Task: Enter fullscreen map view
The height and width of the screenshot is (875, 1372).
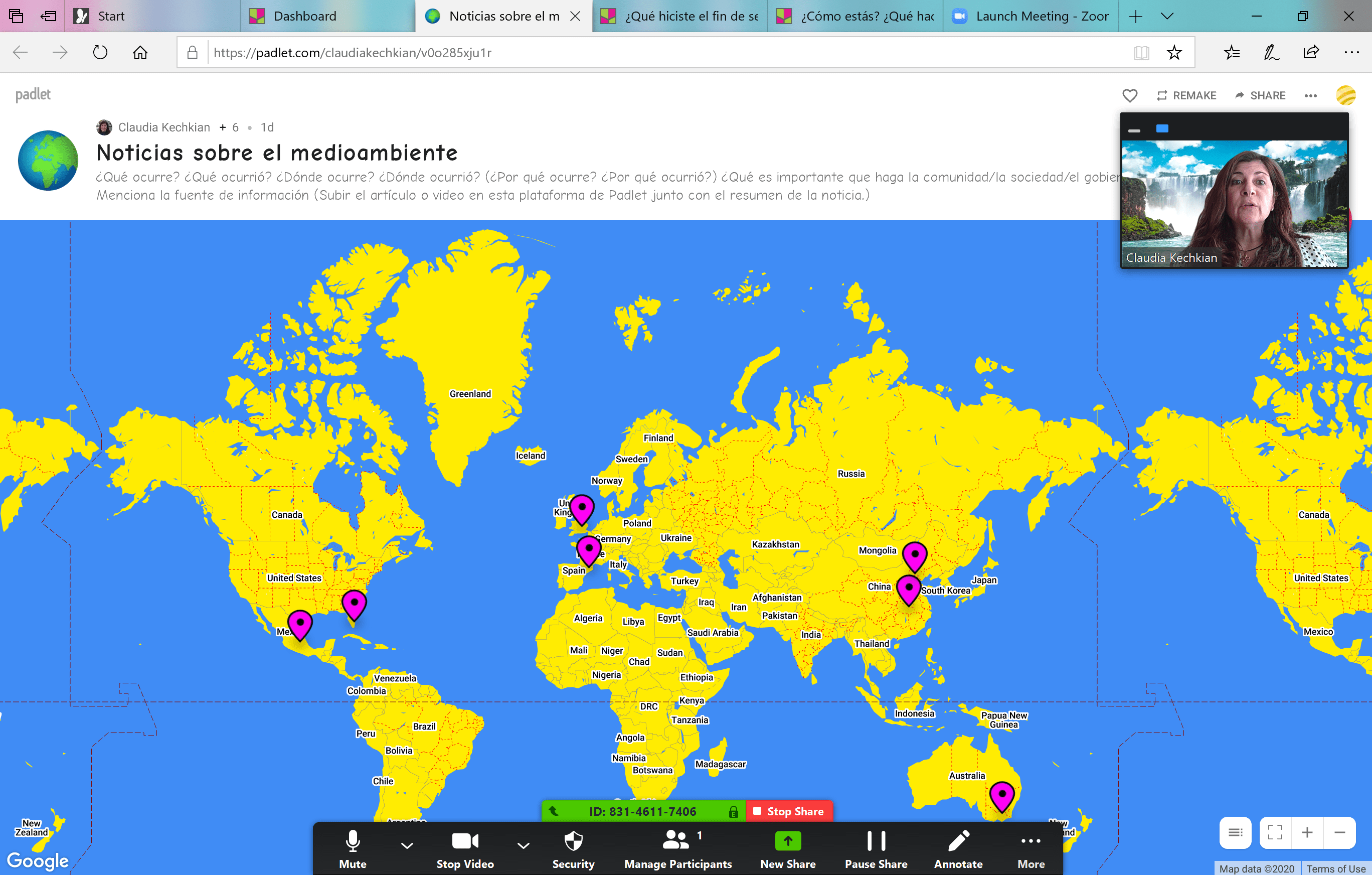Action: [x=1275, y=832]
